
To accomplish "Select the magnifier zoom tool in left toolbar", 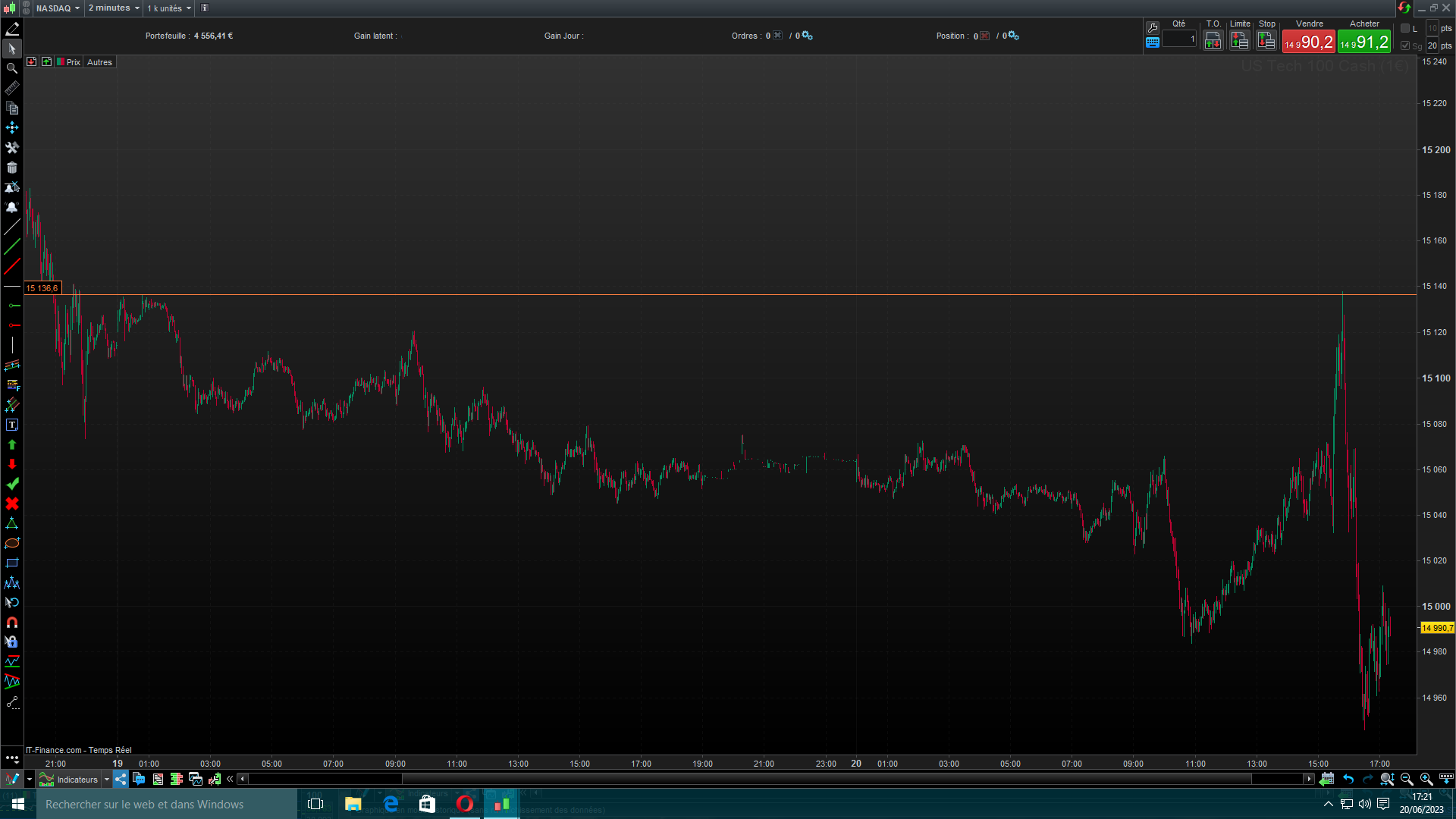I will [12, 68].
